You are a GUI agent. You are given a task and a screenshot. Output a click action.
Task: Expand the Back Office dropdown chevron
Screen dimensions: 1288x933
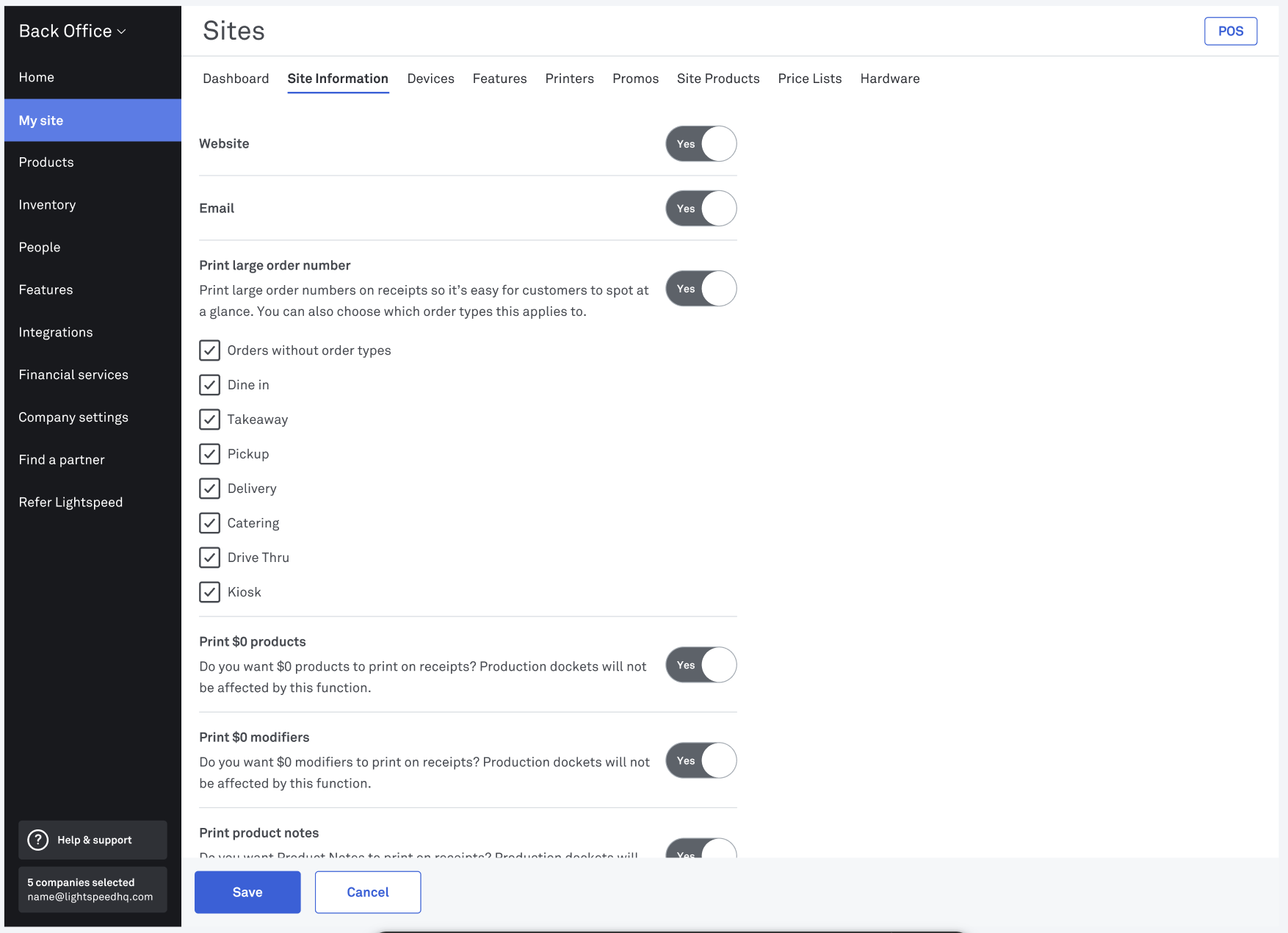pos(122,32)
